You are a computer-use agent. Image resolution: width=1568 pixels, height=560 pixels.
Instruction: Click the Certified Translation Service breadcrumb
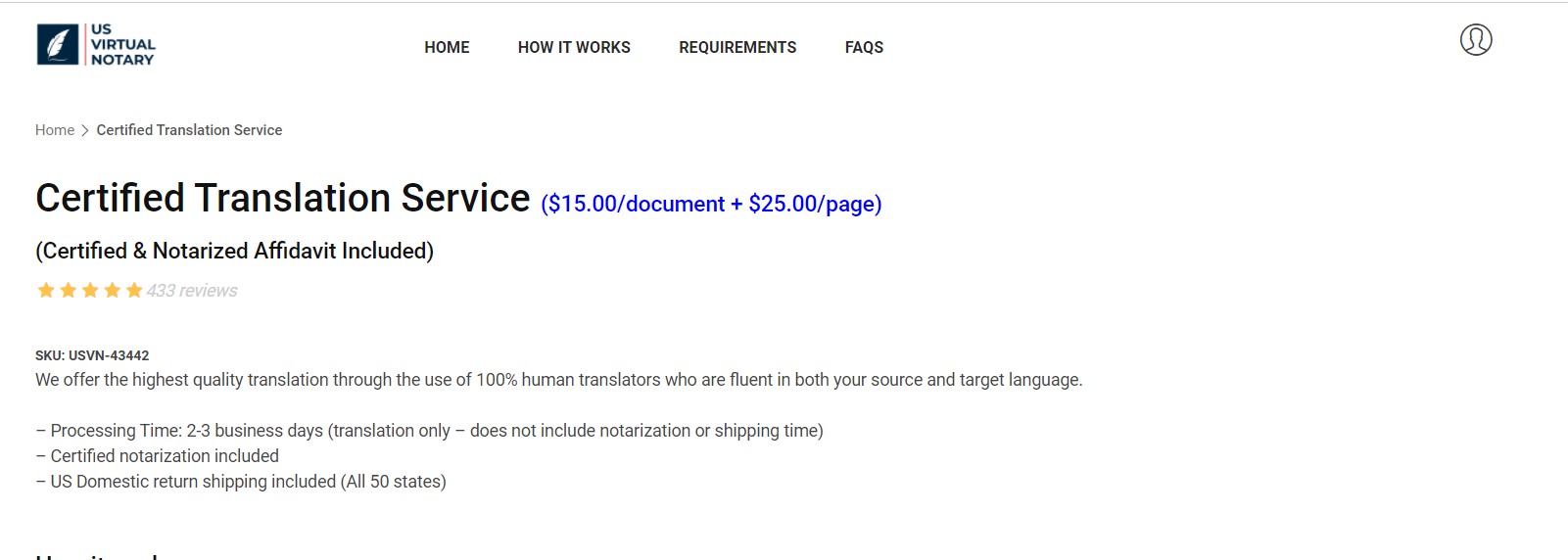pyautogui.click(x=189, y=130)
